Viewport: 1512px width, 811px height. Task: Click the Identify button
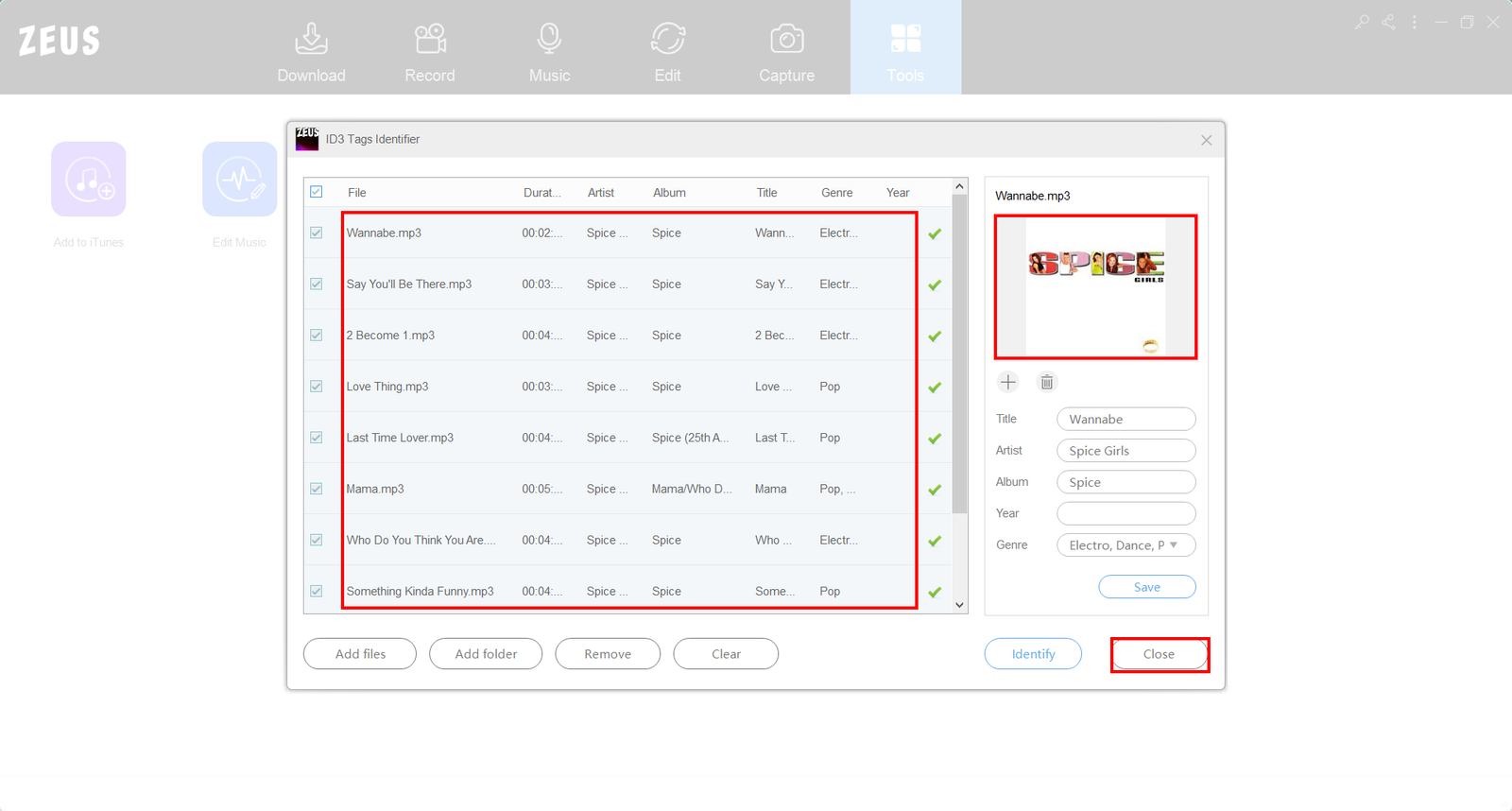point(1033,654)
